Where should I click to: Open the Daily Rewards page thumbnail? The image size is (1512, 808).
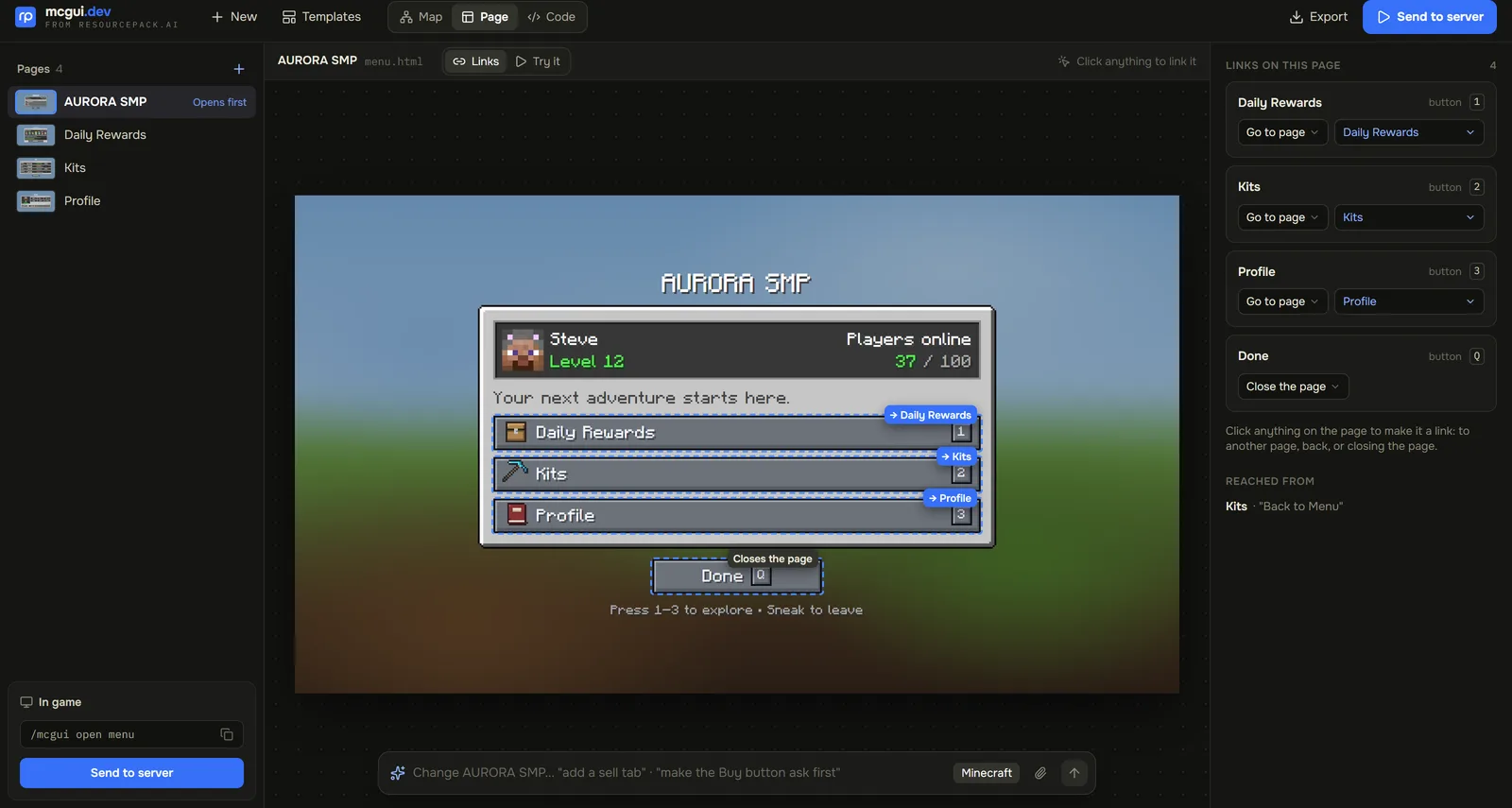pos(36,135)
